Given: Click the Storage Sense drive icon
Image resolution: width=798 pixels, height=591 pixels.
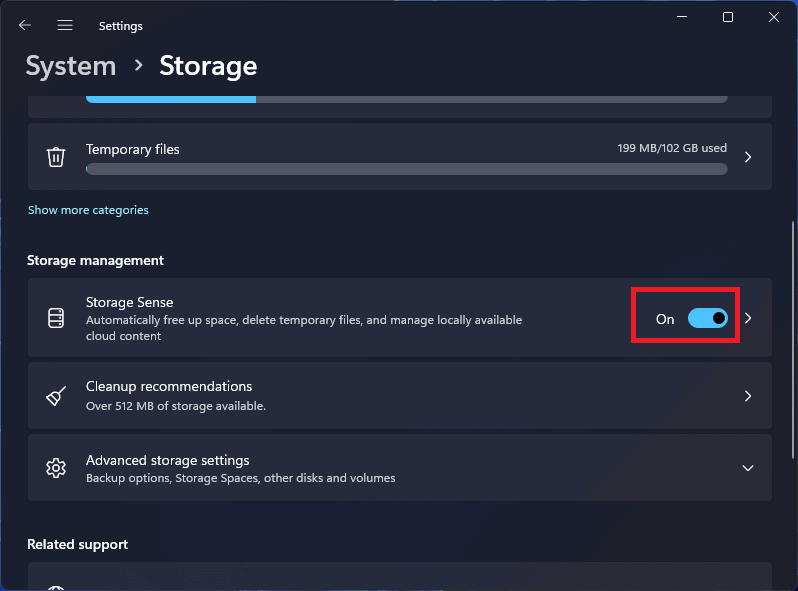Looking at the screenshot, I should click(56, 318).
